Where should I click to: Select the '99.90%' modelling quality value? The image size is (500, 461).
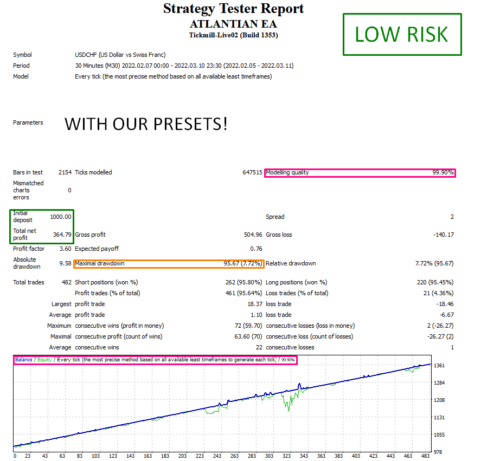443,172
